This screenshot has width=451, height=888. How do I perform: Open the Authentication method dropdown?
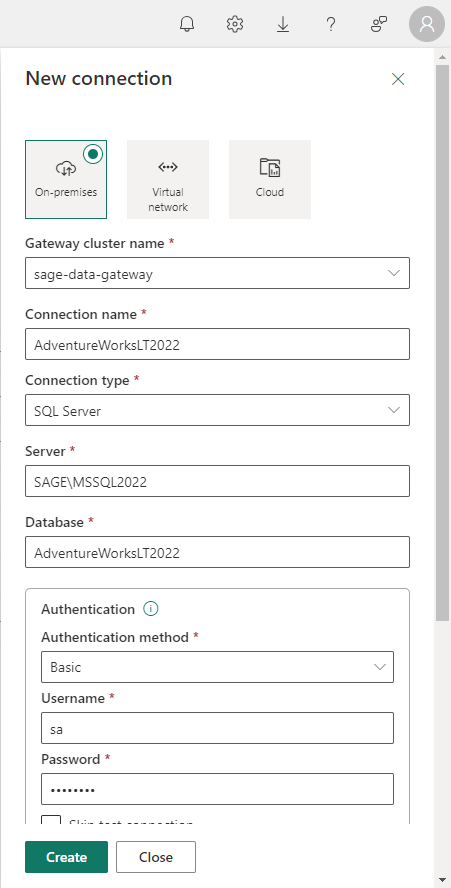click(217, 667)
